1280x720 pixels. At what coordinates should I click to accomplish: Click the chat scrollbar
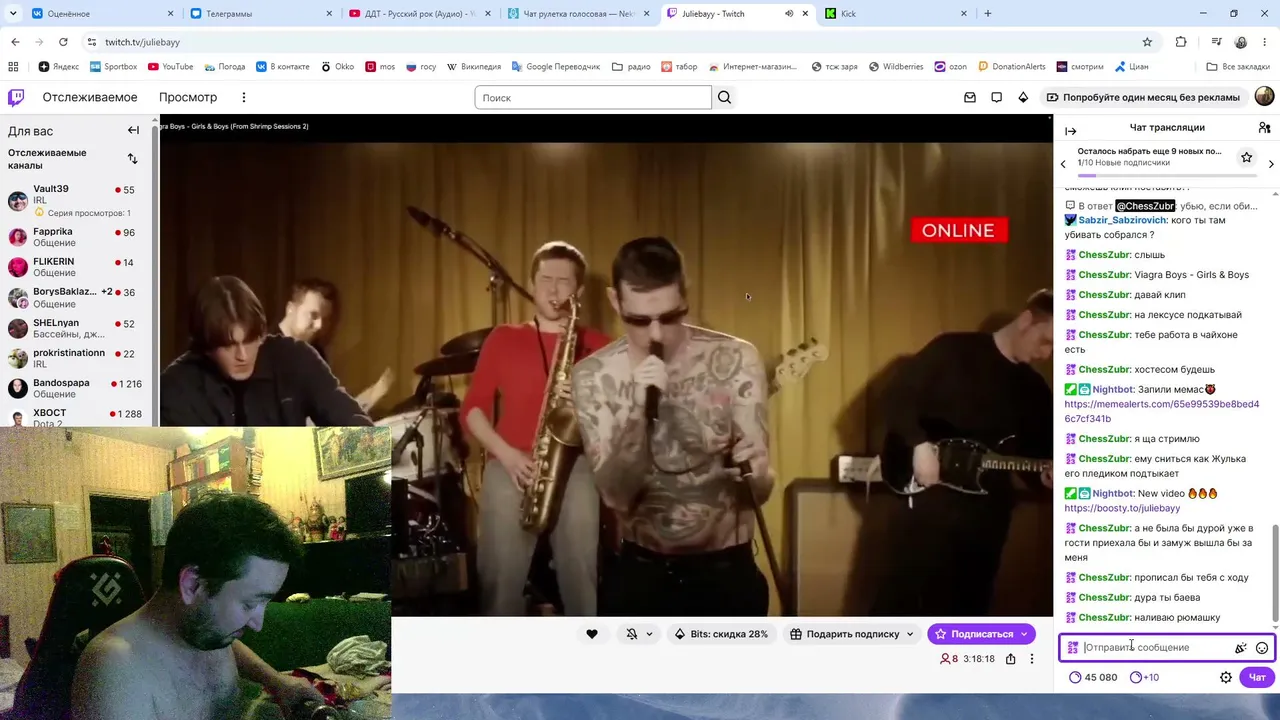pos(1275,571)
